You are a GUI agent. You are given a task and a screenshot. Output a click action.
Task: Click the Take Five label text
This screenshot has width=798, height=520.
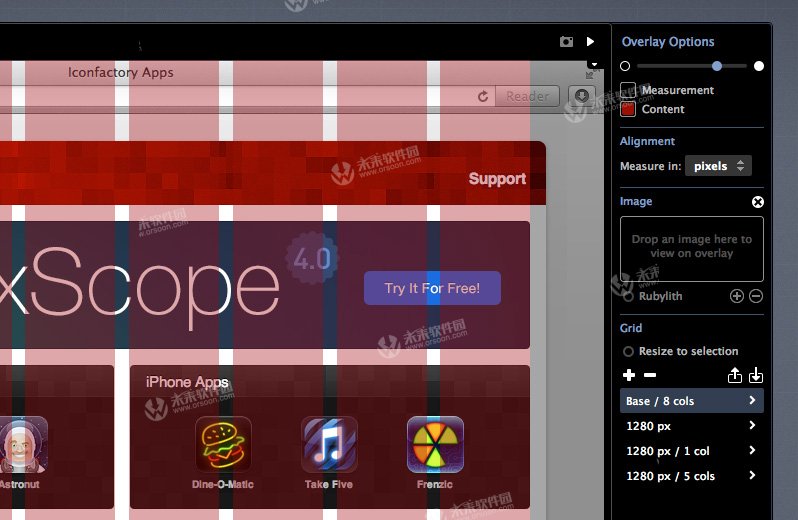(329, 484)
